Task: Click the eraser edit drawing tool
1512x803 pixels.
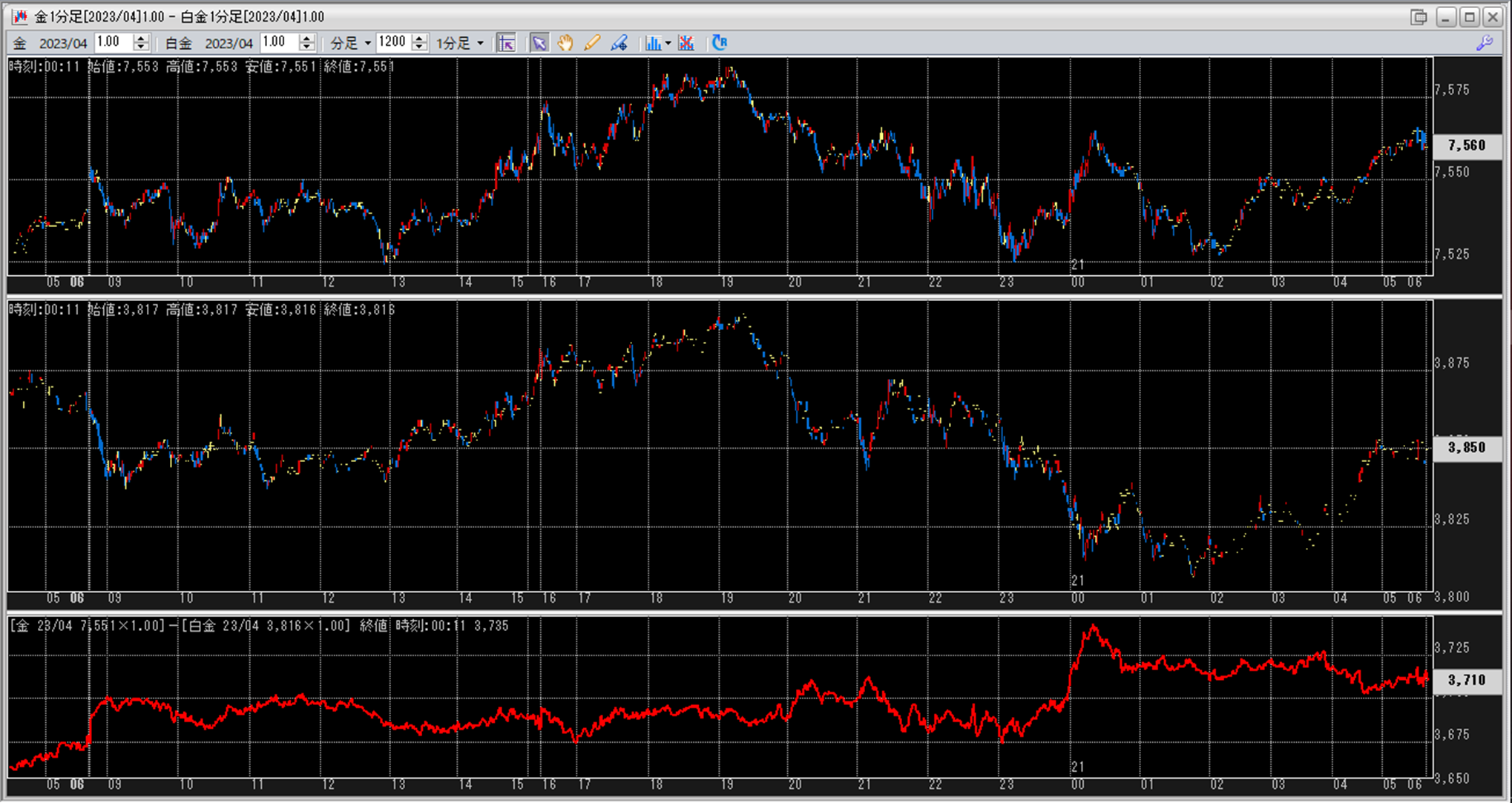Action: tap(619, 43)
